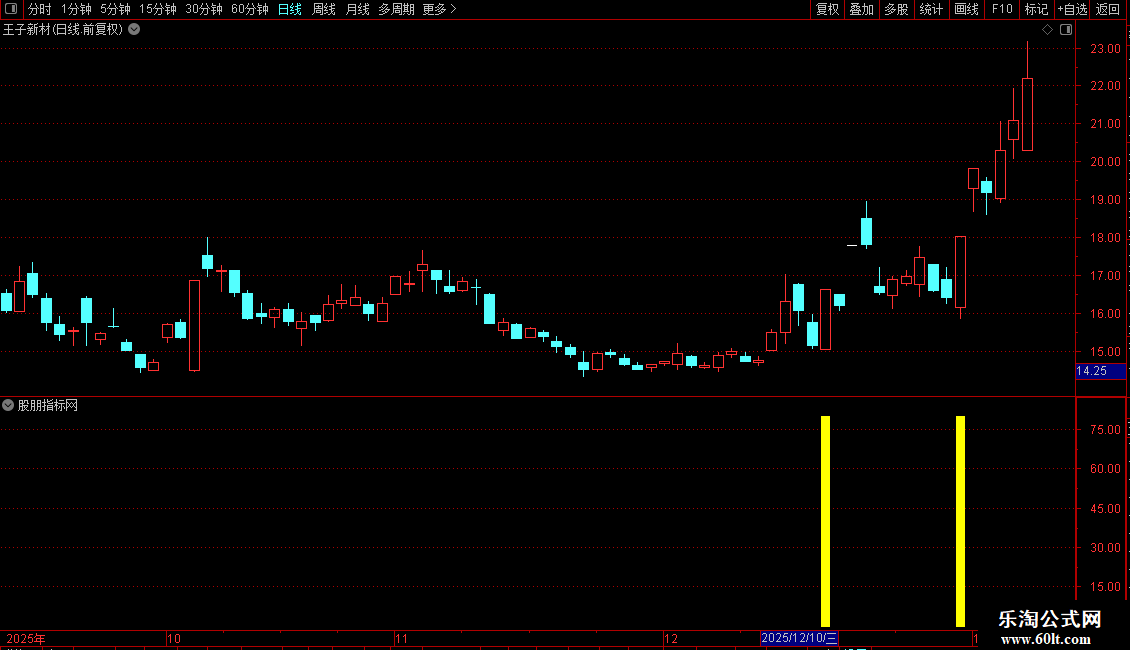Expand the 股朋指标网 indicator dropdown
The image size is (1130, 650).
pyautogui.click(x=8, y=406)
